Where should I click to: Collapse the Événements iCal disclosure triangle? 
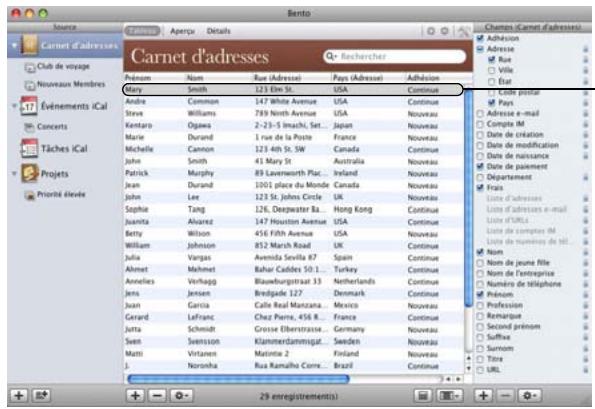click(14, 106)
